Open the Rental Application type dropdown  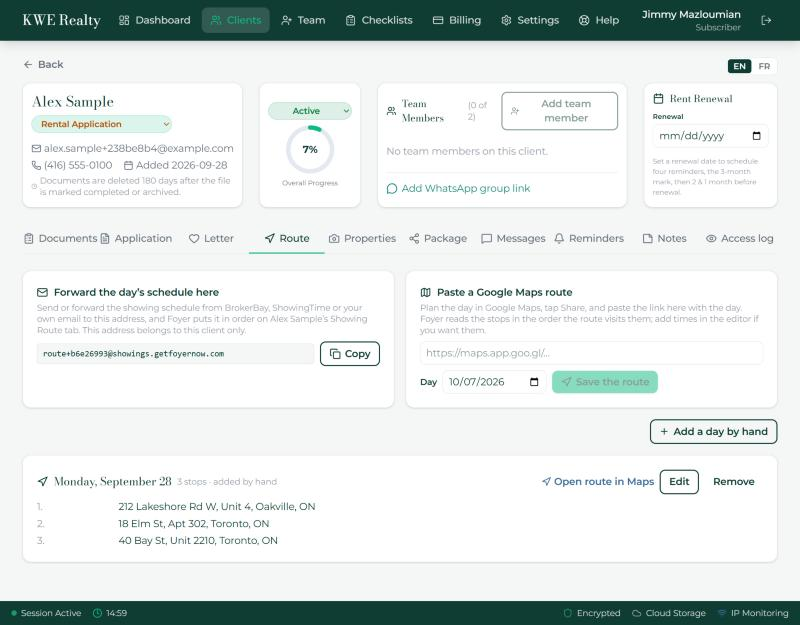(x=102, y=124)
